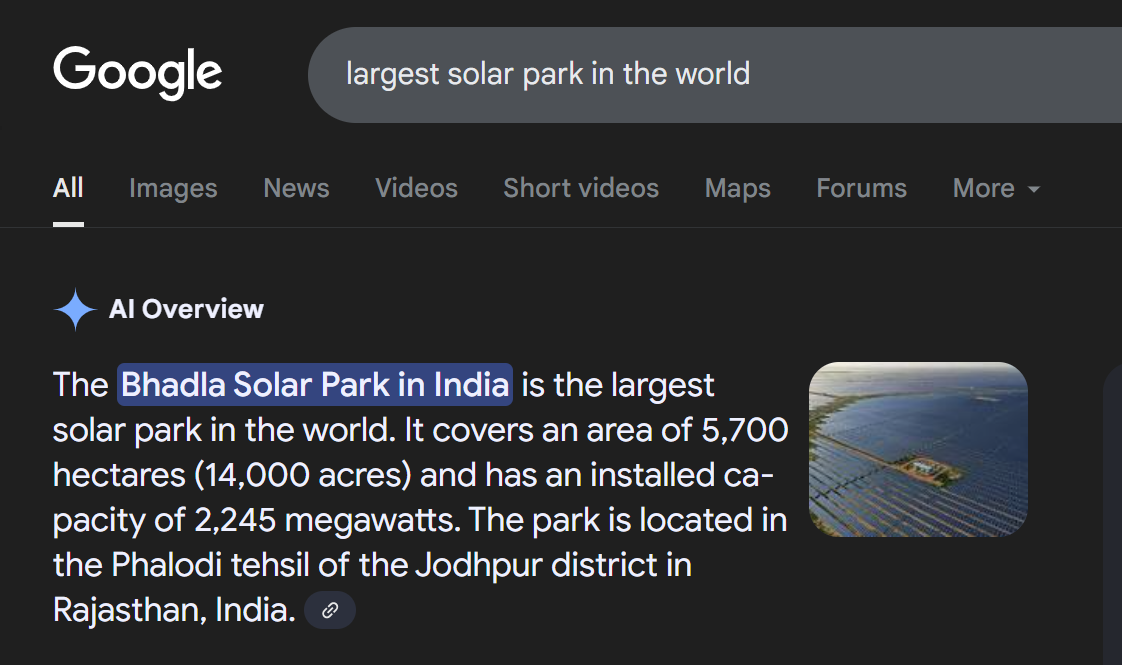Click the text '5,700' in the overview
This screenshot has width=1122, height=665.
pos(744,430)
